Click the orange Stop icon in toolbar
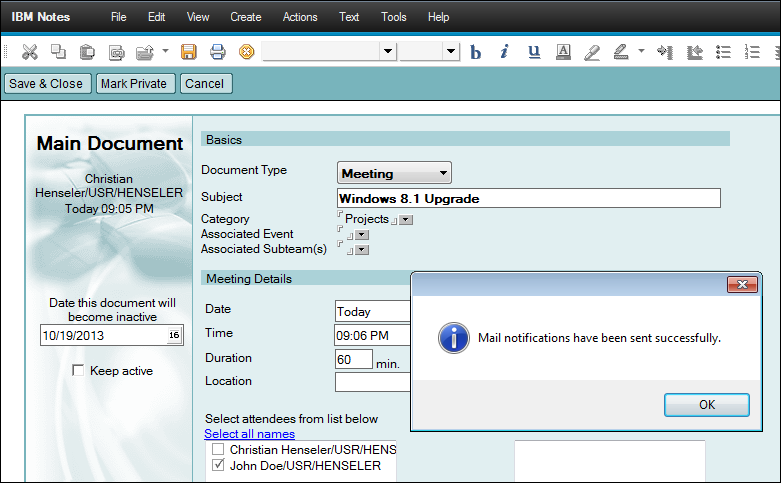Image resolution: width=781 pixels, height=483 pixels. coord(246,52)
